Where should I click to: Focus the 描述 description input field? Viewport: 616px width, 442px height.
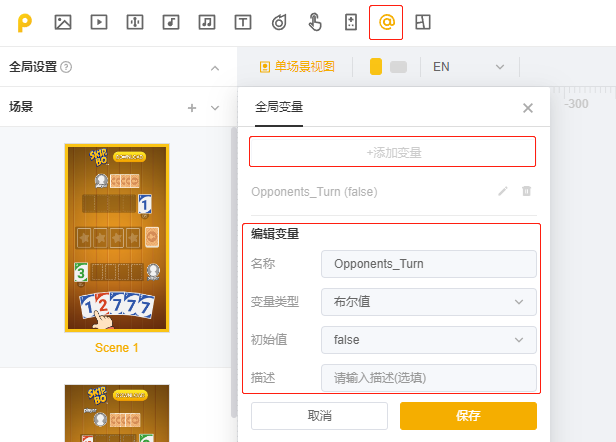point(429,378)
